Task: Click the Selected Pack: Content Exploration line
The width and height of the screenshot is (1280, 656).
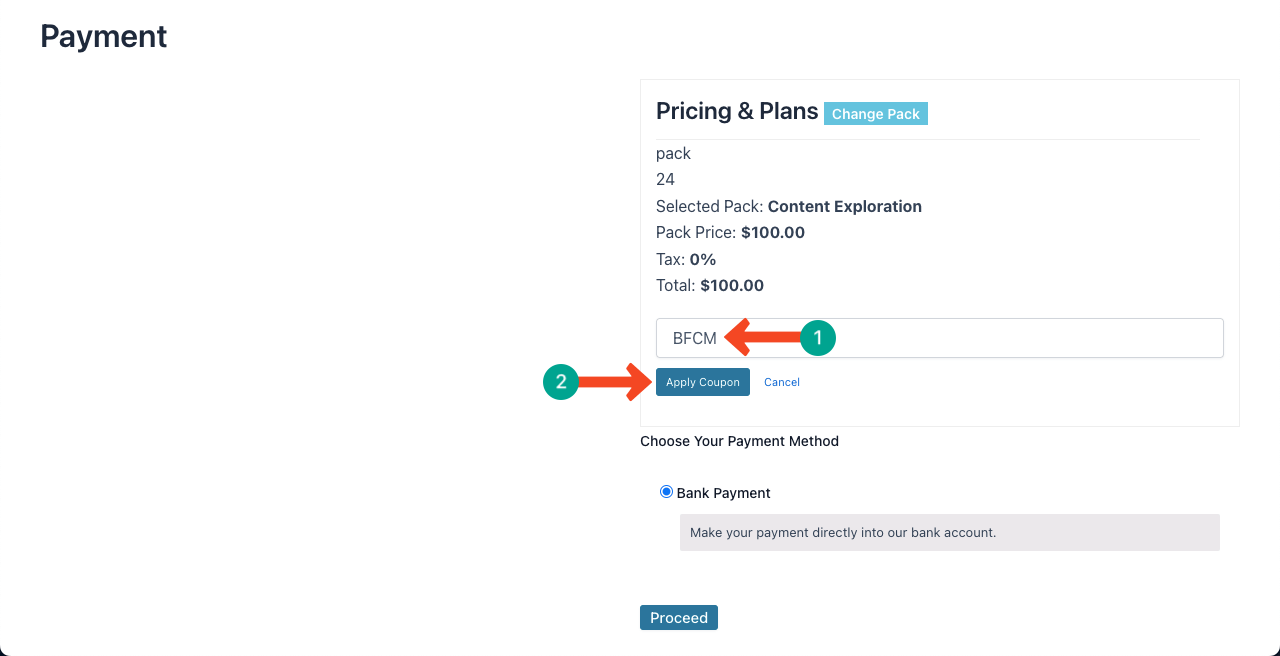Action: click(789, 206)
